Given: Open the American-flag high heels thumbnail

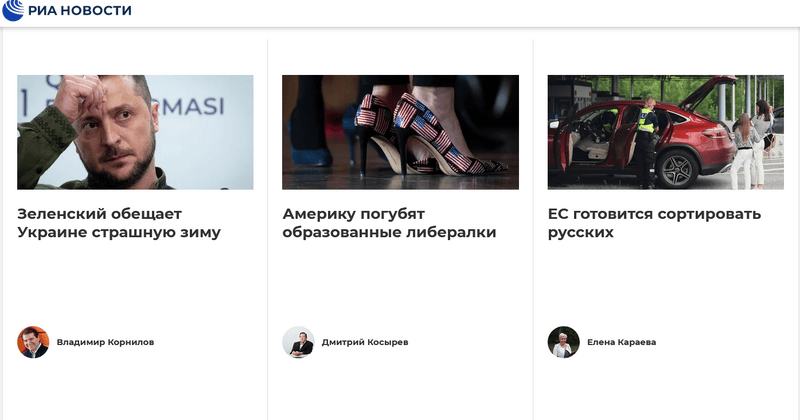Looking at the screenshot, I should point(401,132).
